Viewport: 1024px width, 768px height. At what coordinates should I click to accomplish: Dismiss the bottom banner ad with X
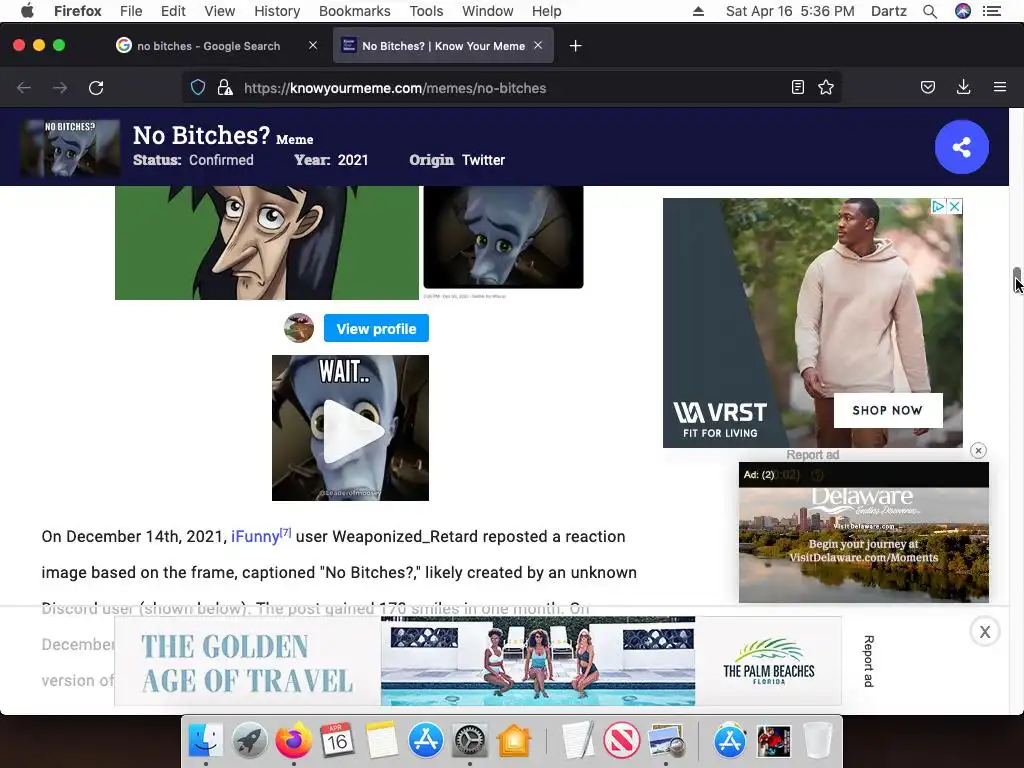click(x=985, y=632)
